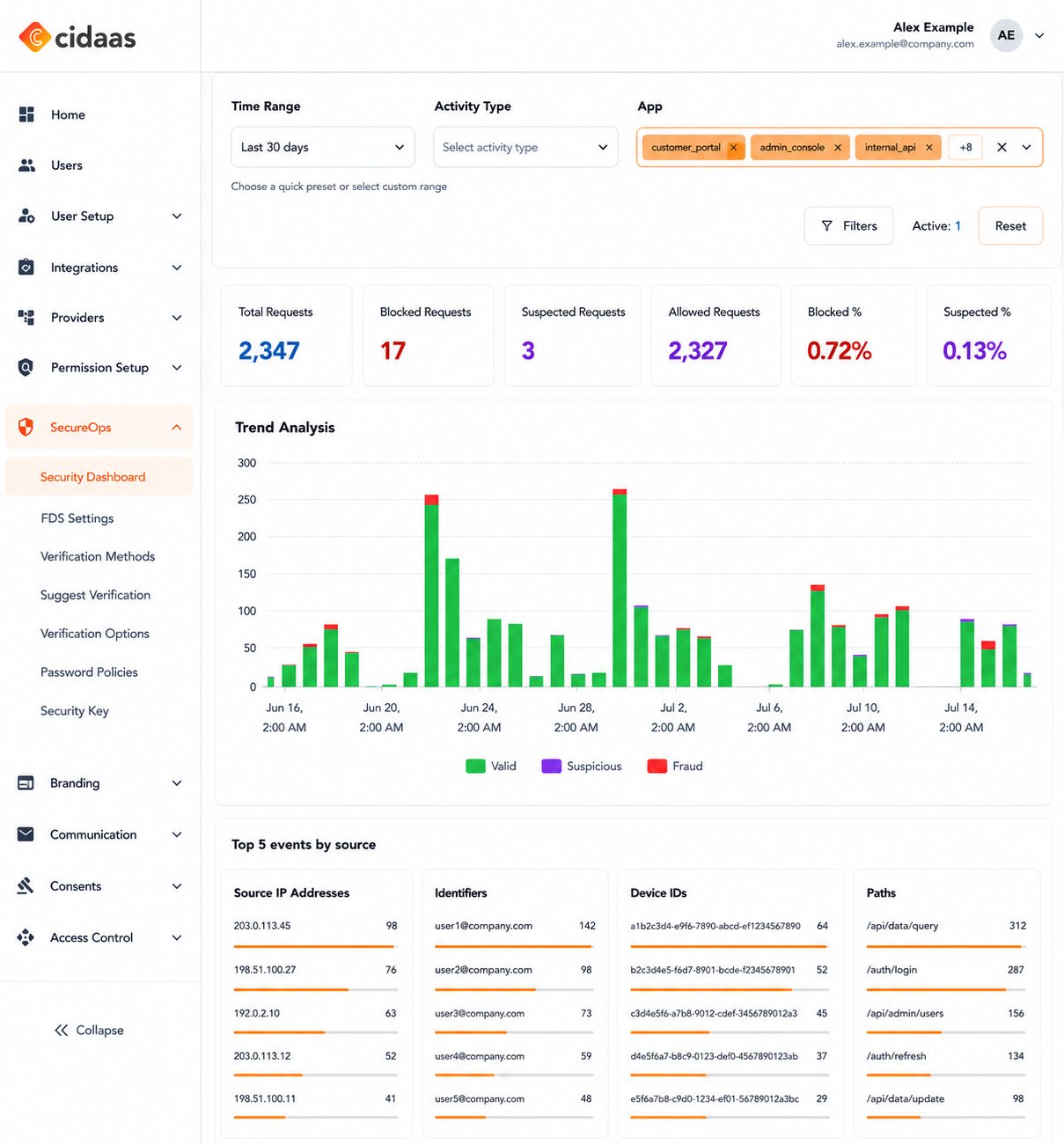The height and width of the screenshot is (1145, 1064).
Task: Click the progress bar for 203.0.113.45
Action: tap(315, 946)
